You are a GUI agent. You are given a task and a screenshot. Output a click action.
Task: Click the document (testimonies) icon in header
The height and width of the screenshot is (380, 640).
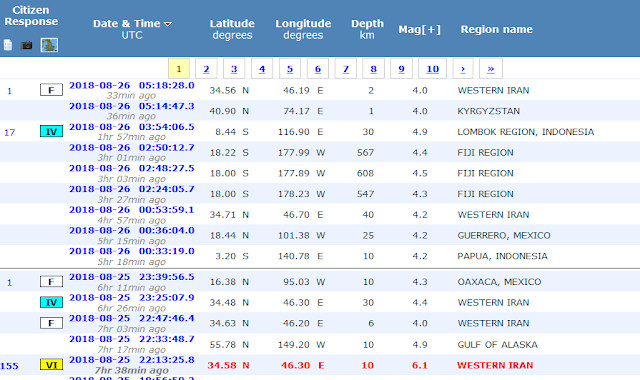coord(8,45)
